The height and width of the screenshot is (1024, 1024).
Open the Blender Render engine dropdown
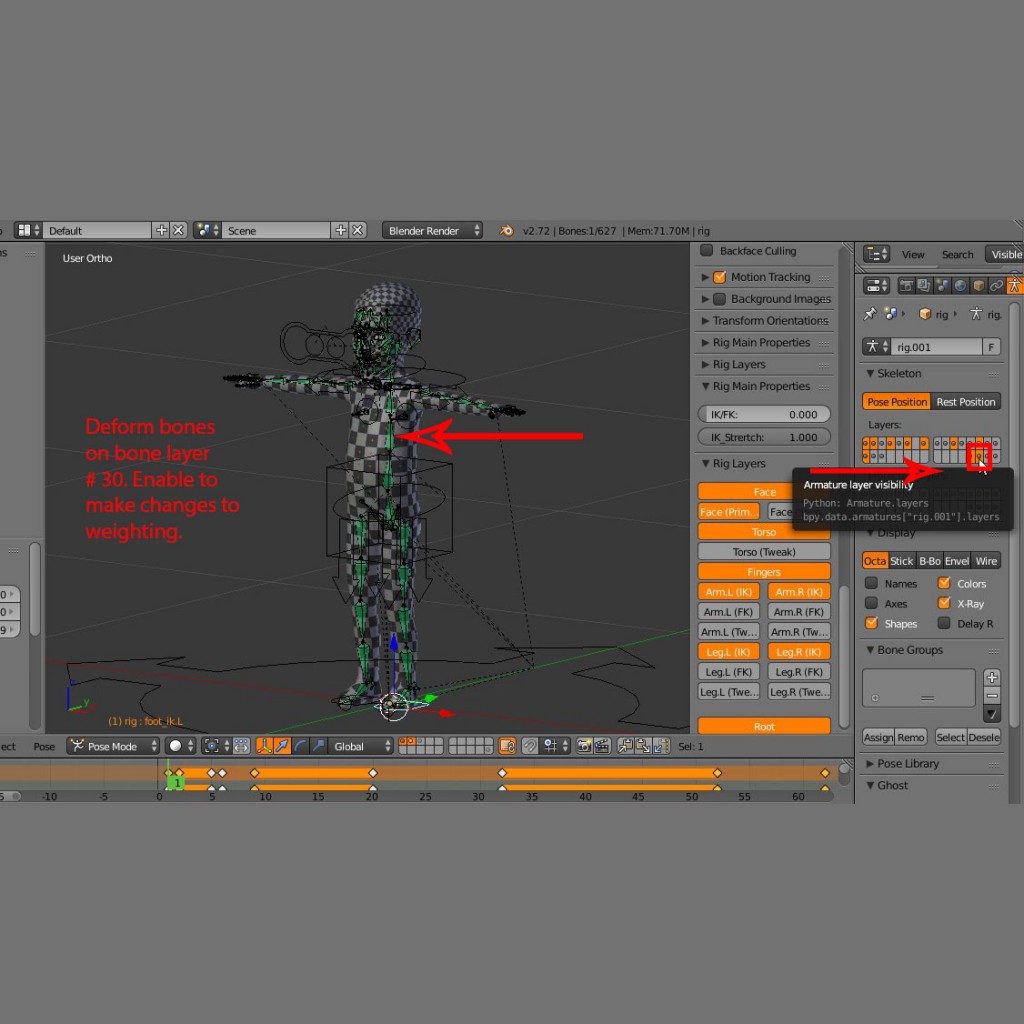[x=432, y=231]
